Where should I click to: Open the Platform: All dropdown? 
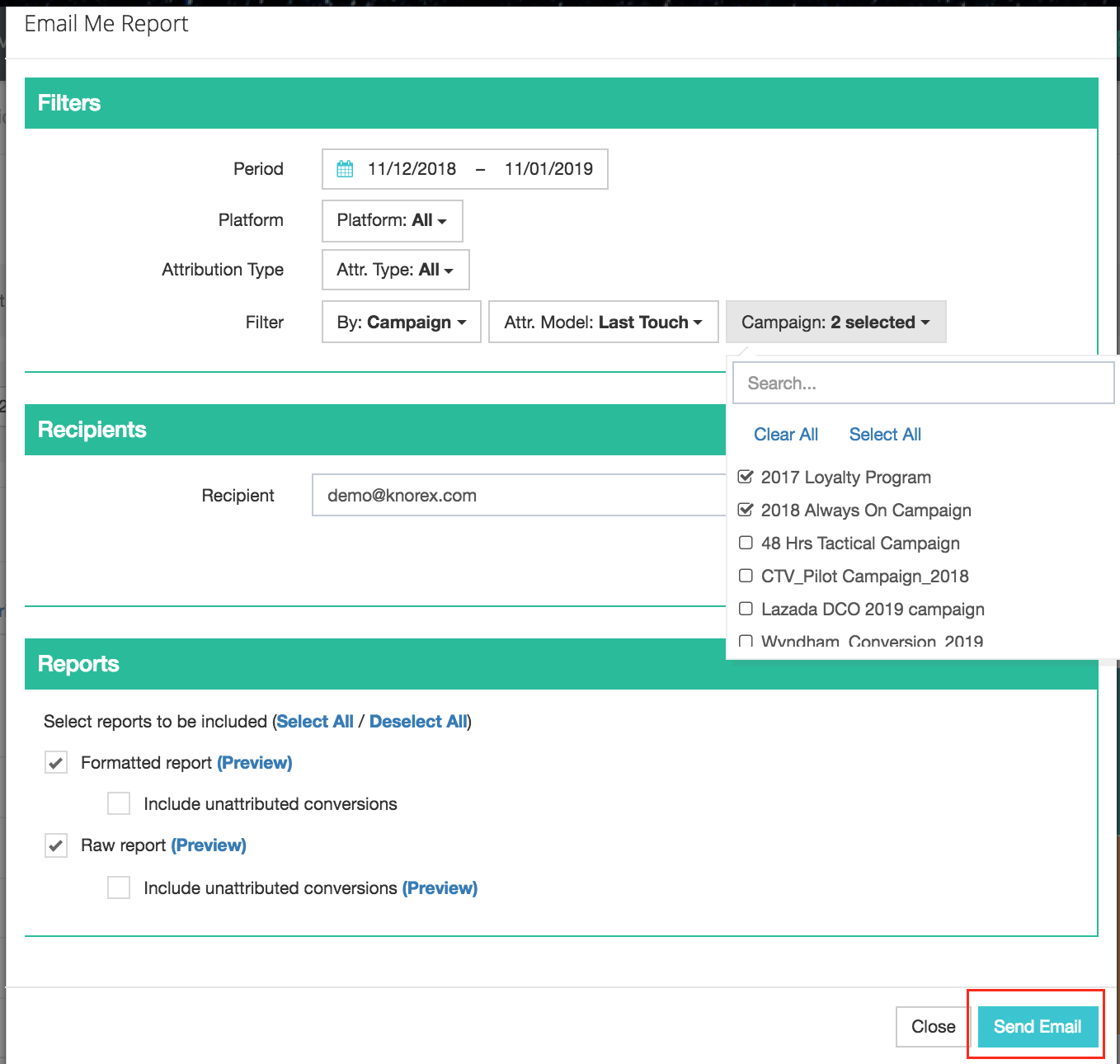(392, 220)
